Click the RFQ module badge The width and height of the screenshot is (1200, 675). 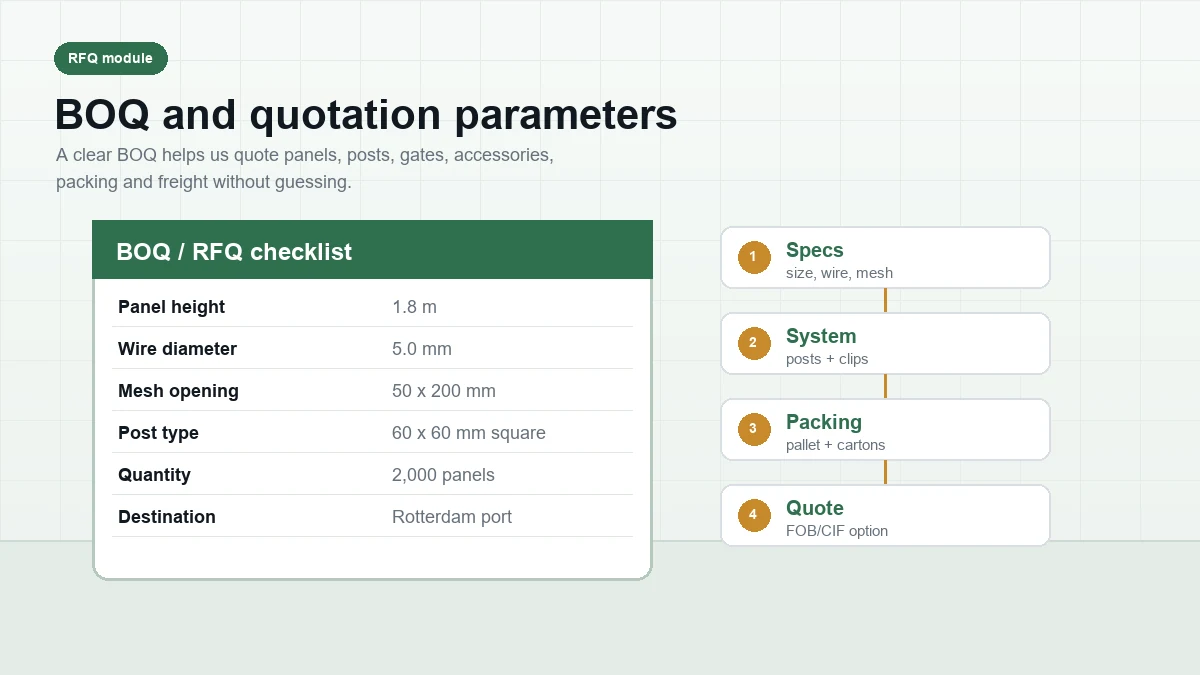click(111, 58)
